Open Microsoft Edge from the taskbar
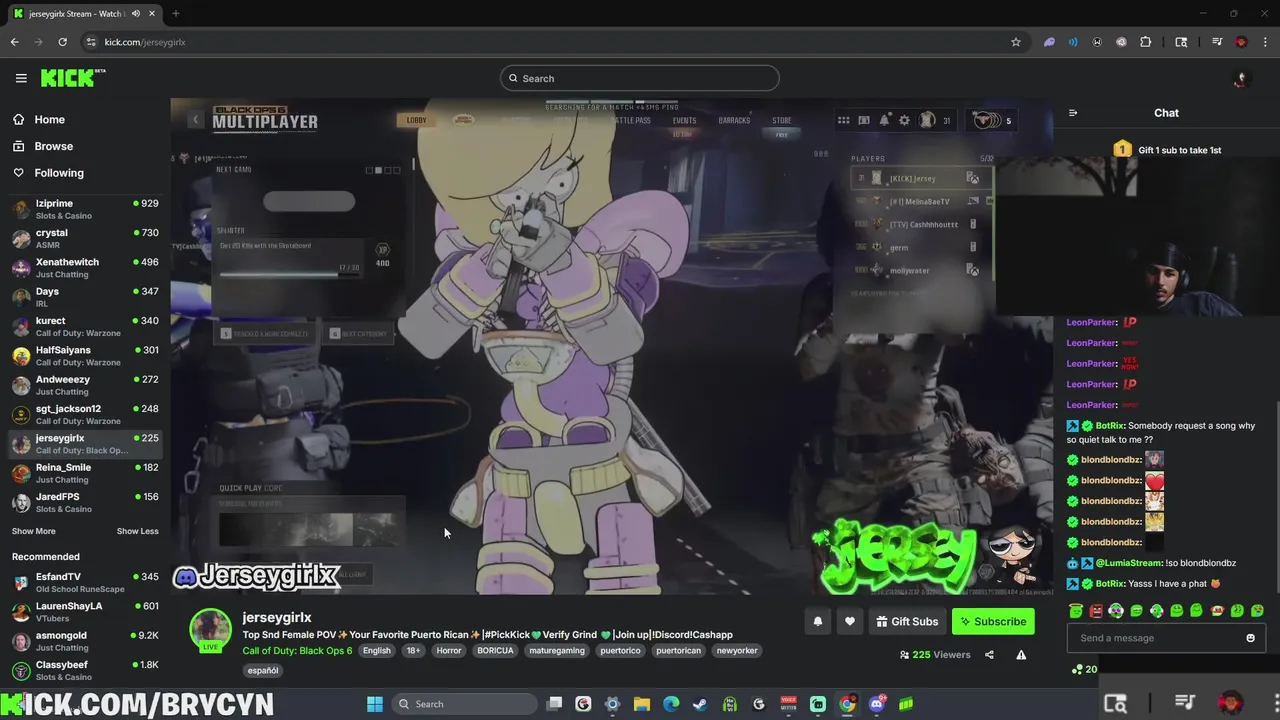Screen dimensions: 1280x720 coord(671,704)
